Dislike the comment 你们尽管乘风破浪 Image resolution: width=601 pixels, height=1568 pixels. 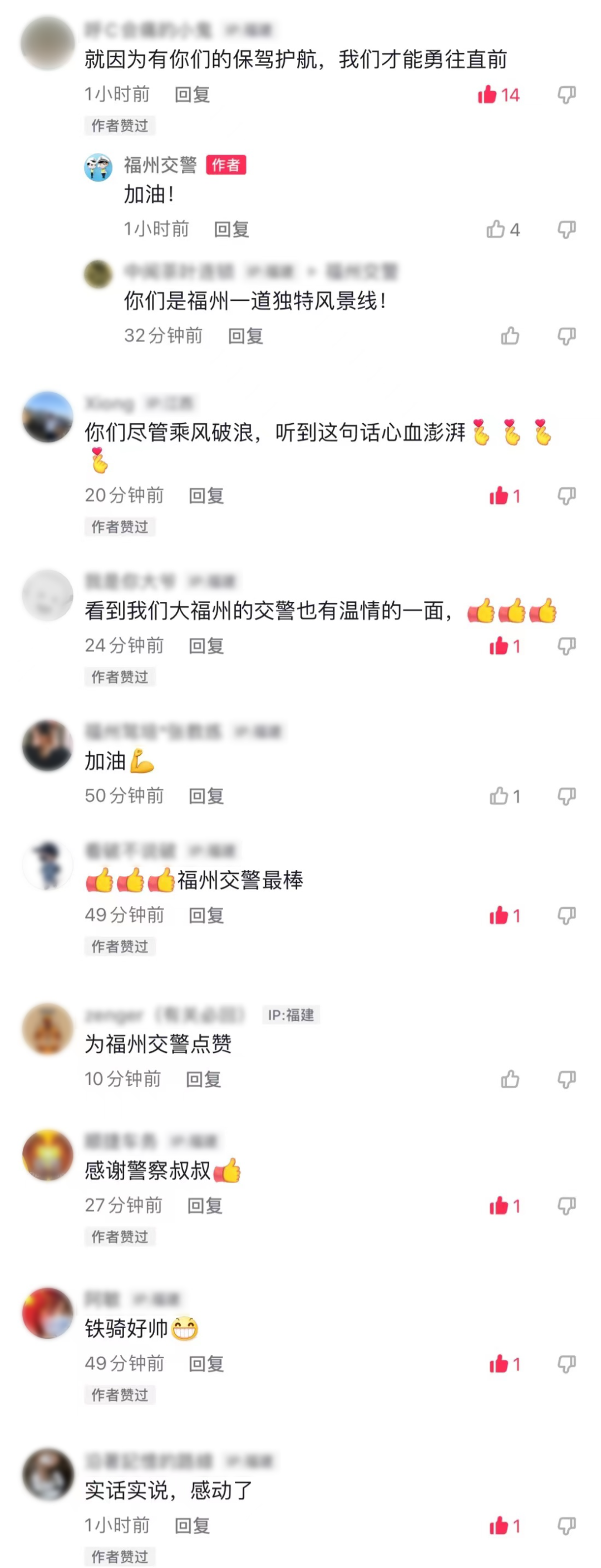[x=567, y=496]
